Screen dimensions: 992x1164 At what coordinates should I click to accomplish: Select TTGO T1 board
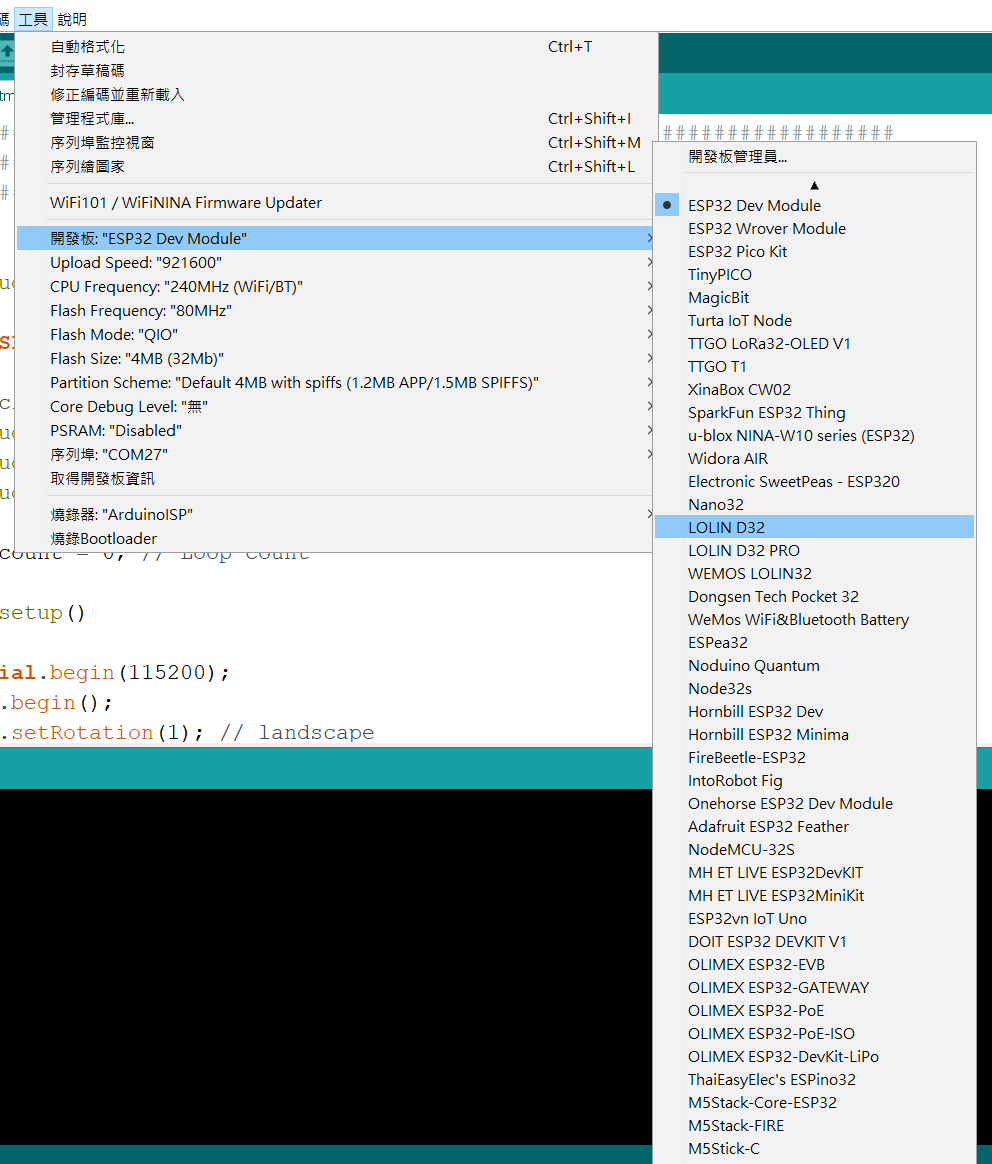[815, 367]
